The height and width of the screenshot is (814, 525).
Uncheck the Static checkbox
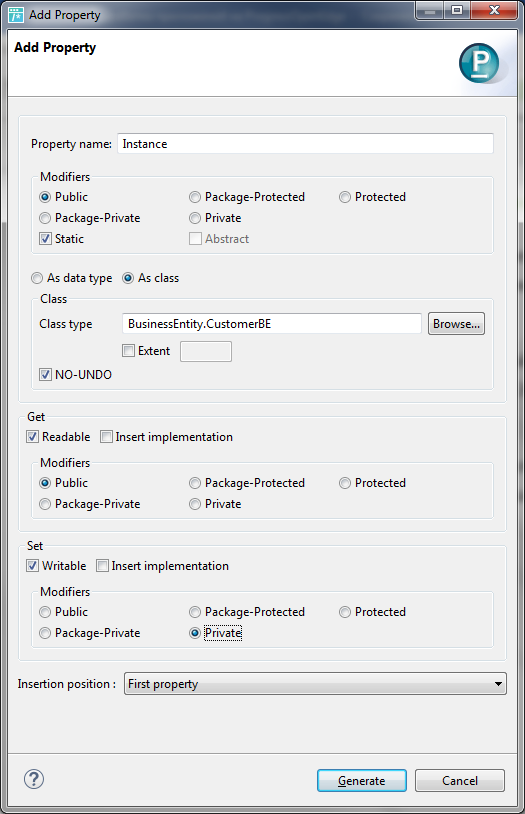tap(45, 239)
